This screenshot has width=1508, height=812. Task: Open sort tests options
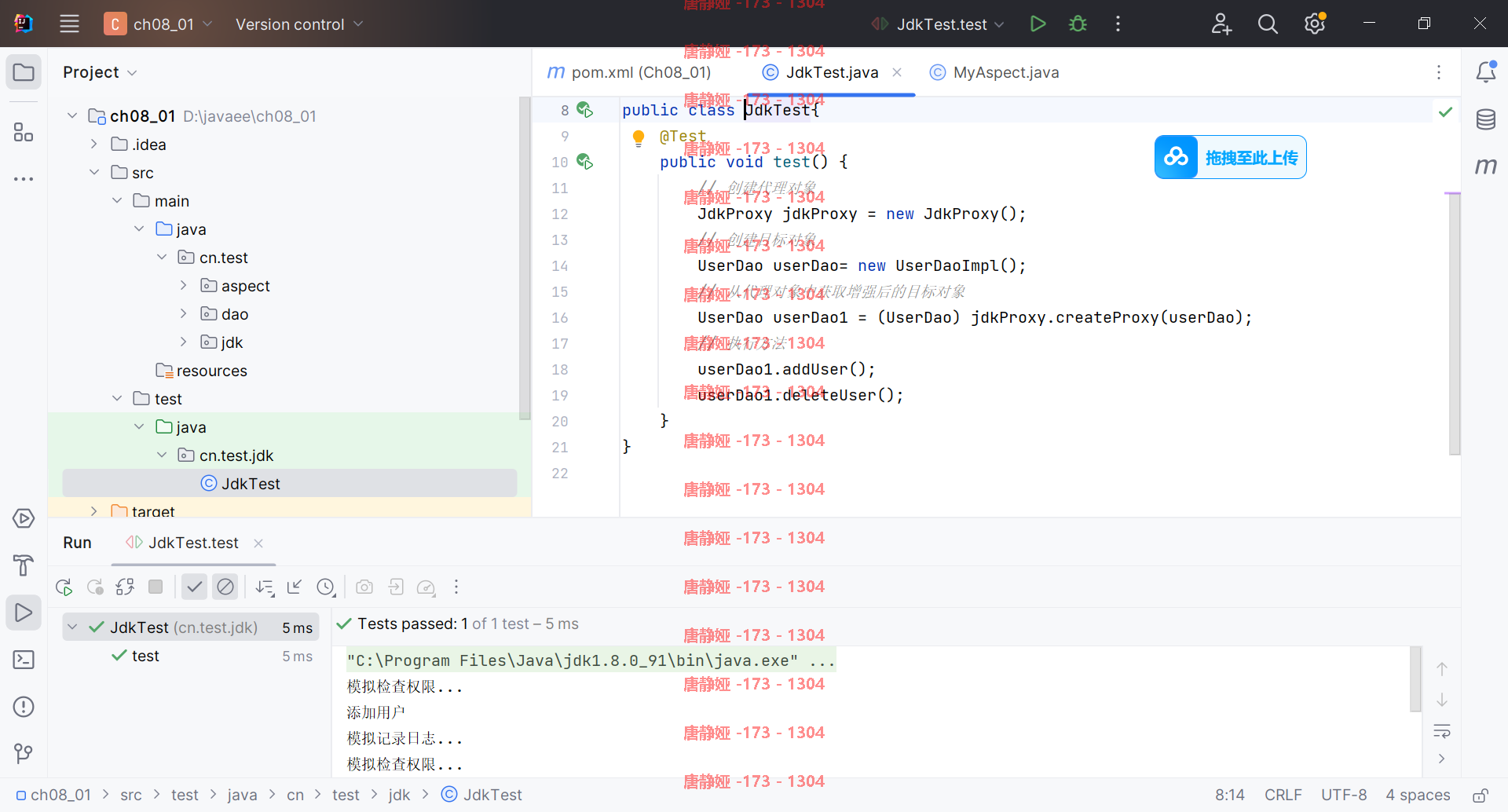[x=265, y=587]
